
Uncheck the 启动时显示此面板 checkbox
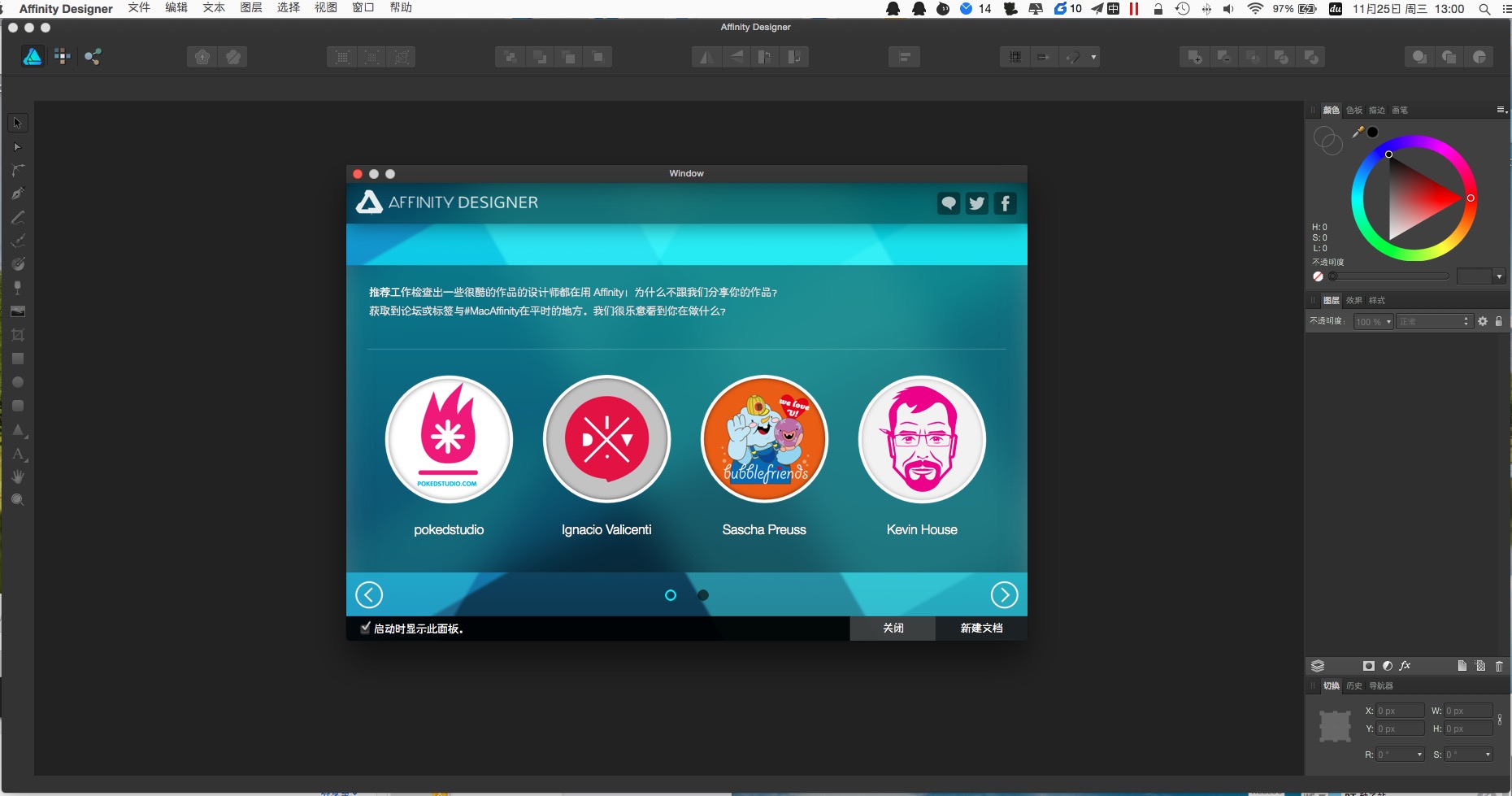click(x=365, y=628)
